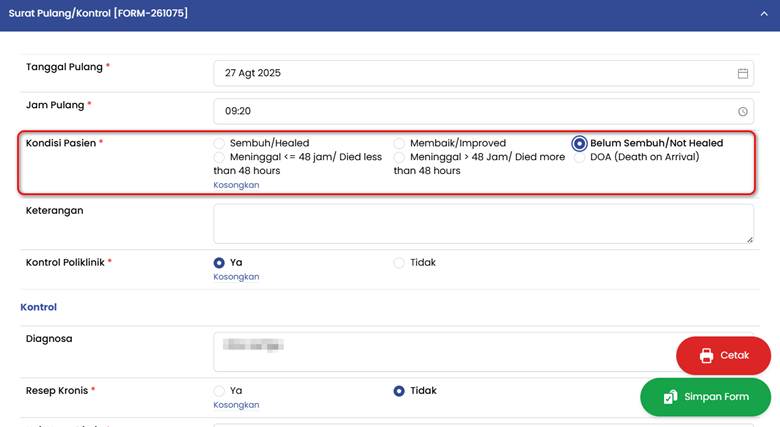Image resolution: width=780 pixels, height=427 pixels.
Task: Select DOA (Death on Arrival) option
Action: tap(579, 157)
